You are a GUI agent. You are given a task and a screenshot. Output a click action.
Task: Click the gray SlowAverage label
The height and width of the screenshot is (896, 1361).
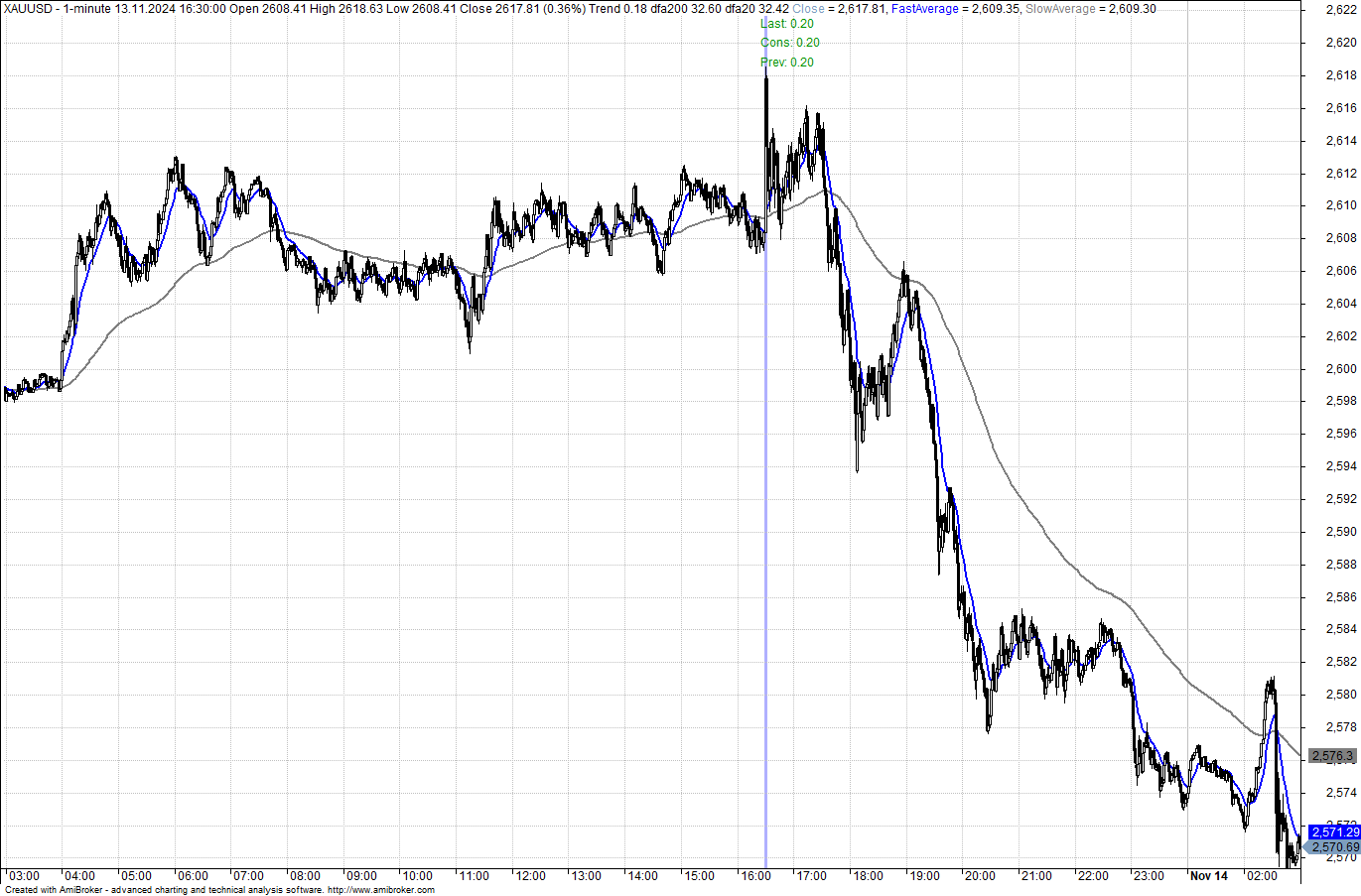coord(1059,9)
